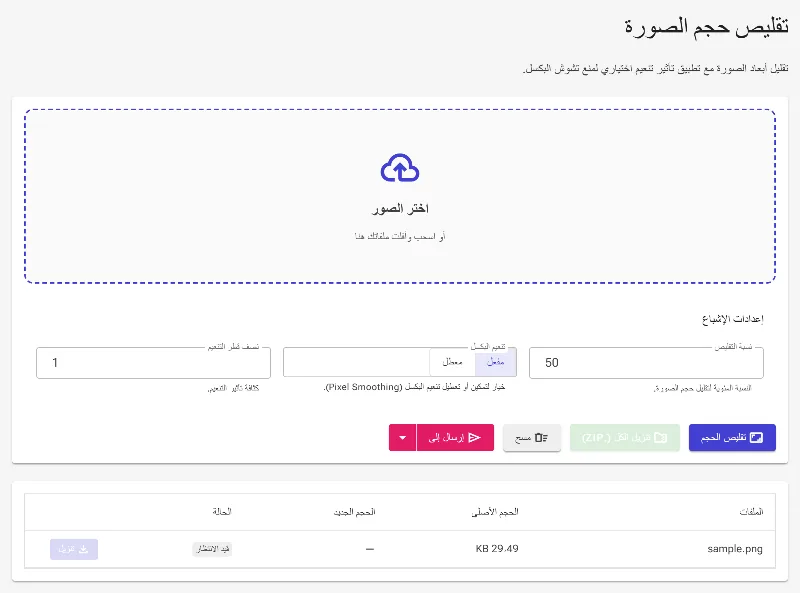The image size is (800, 593).
Task: Click the file name 'sample.png'
Action: (x=735, y=549)
